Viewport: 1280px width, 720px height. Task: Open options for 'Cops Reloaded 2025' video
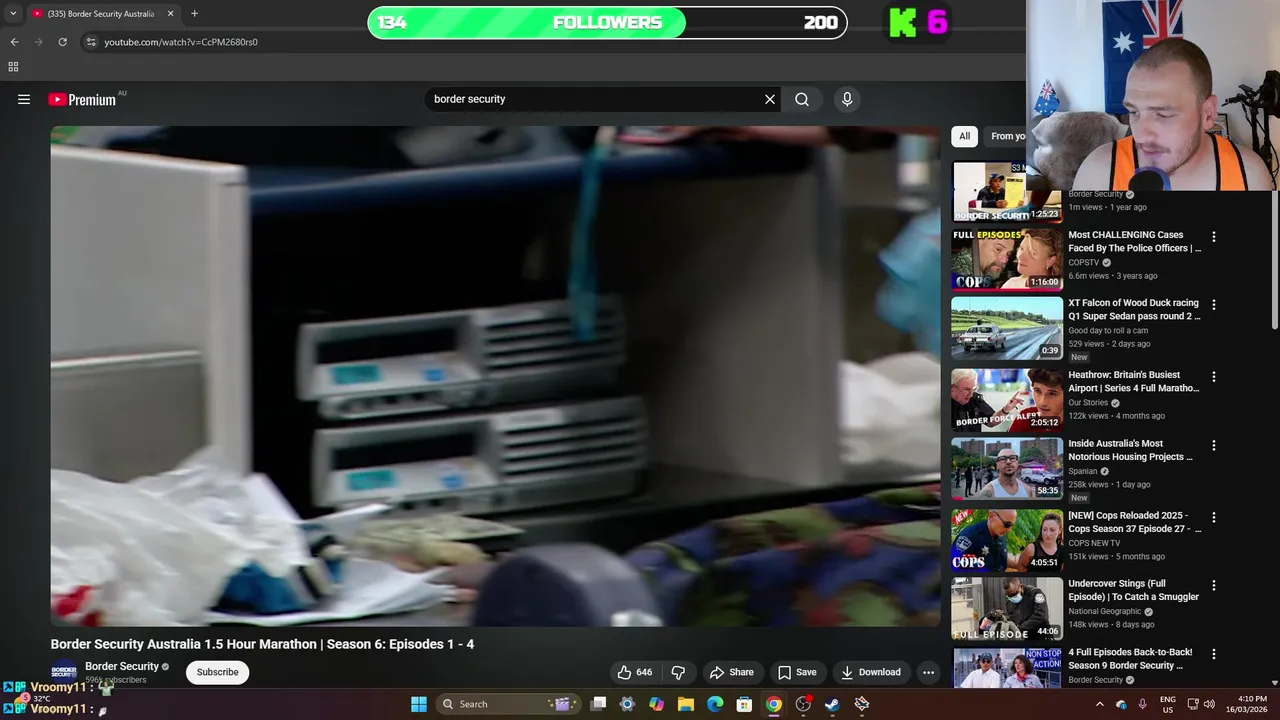tap(1214, 517)
